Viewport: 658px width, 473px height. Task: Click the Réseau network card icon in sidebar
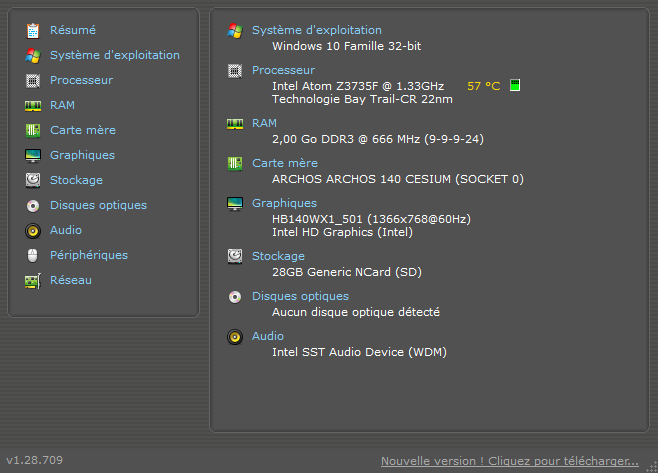pos(33,281)
